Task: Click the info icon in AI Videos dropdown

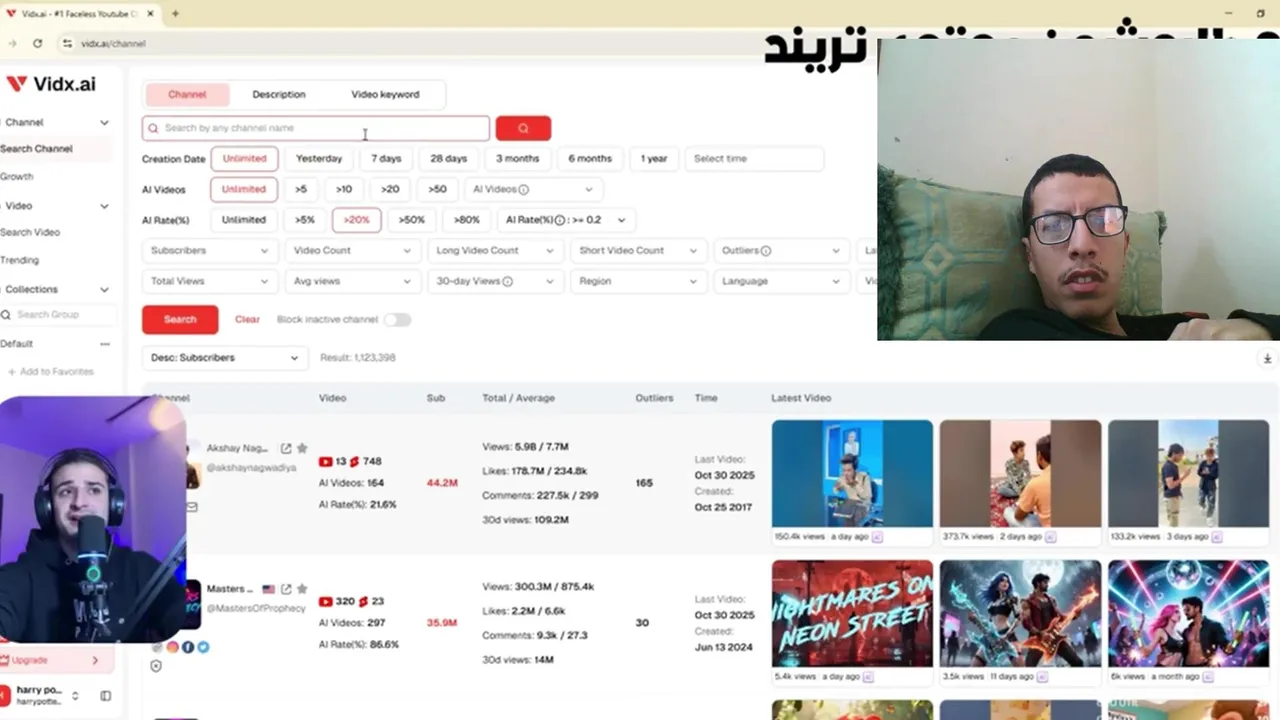Action: pos(524,189)
